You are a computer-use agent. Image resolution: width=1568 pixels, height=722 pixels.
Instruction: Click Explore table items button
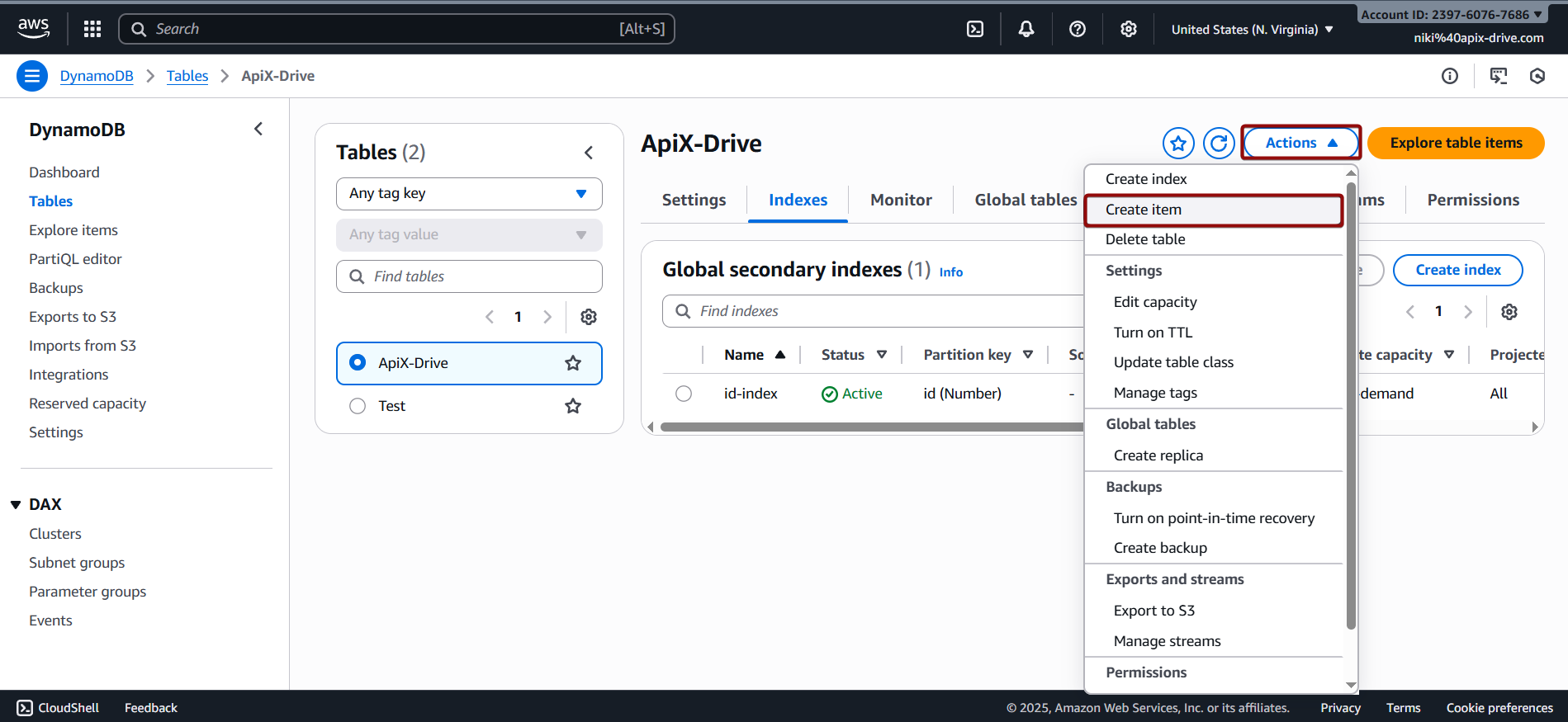coord(1456,143)
